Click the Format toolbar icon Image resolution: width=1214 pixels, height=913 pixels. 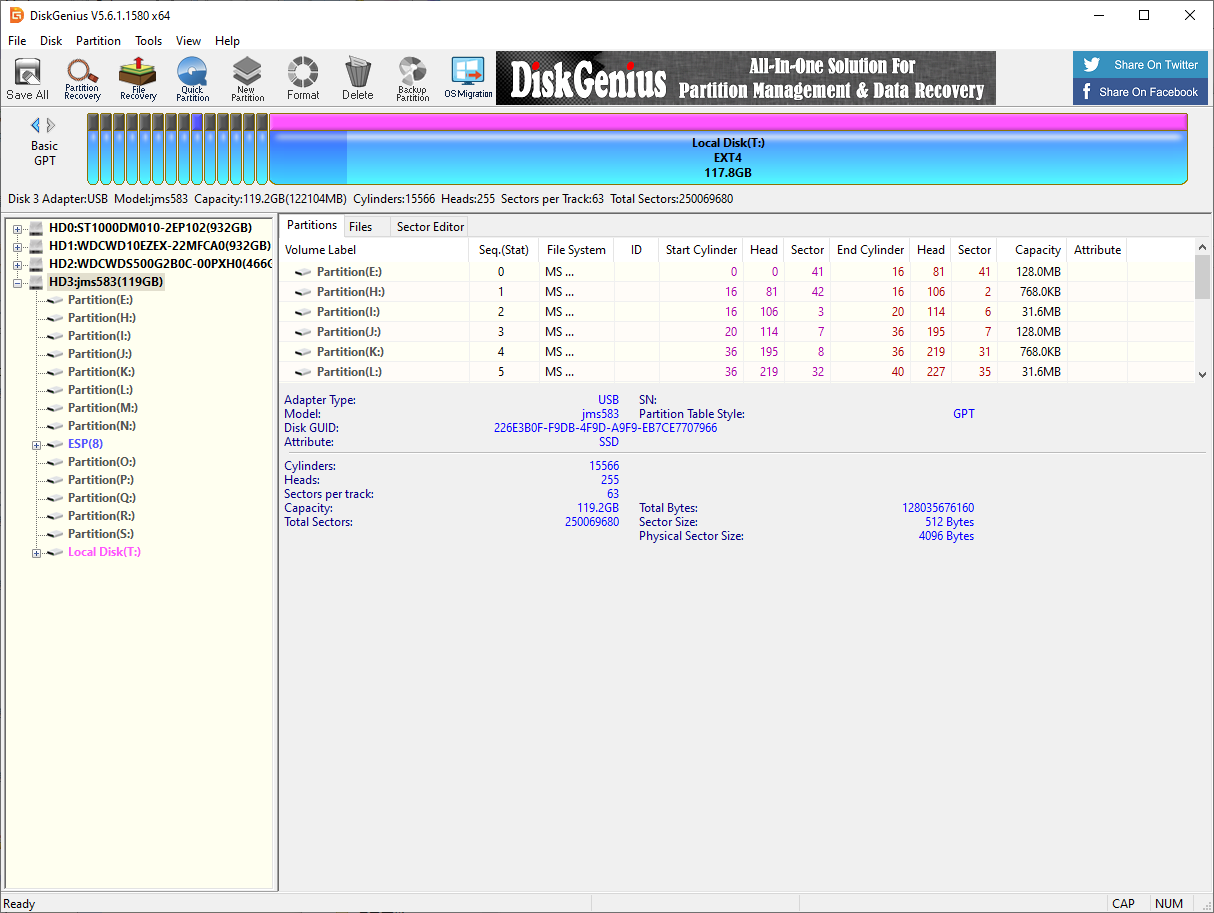click(x=303, y=78)
